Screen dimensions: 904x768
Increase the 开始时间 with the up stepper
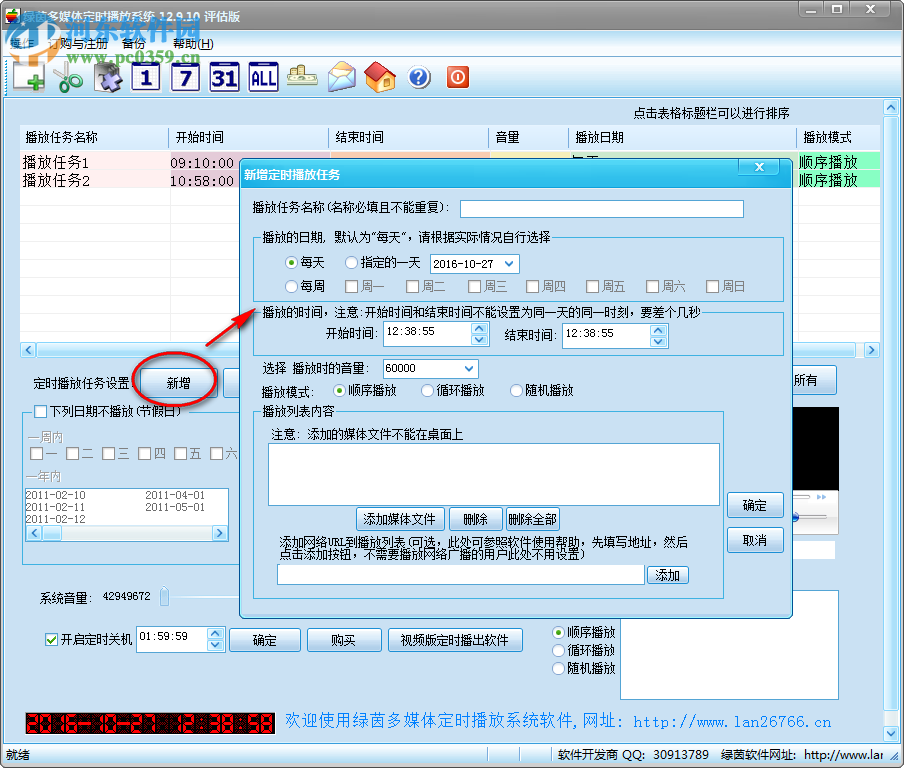point(477,327)
